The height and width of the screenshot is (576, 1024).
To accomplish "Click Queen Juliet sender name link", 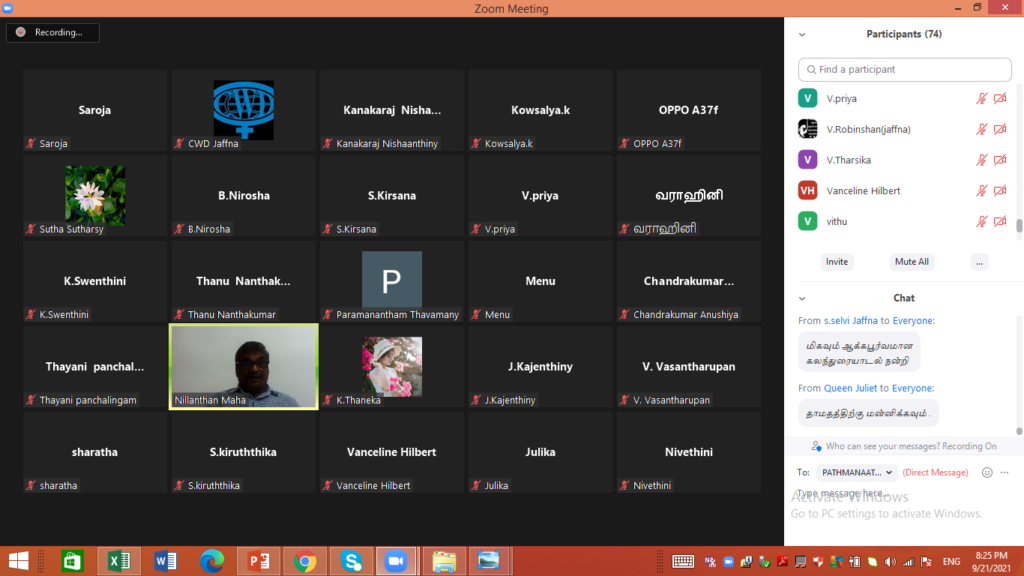I will coord(850,388).
